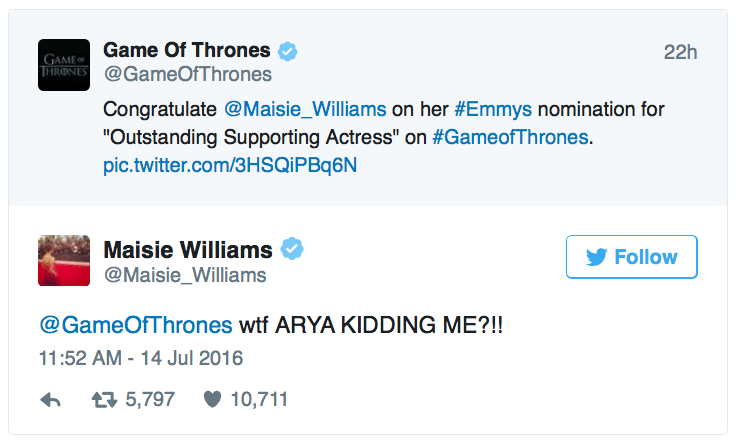Click the @GameOfThrones handle under name
The width and height of the screenshot is (735, 443).
(x=187, y=75)
